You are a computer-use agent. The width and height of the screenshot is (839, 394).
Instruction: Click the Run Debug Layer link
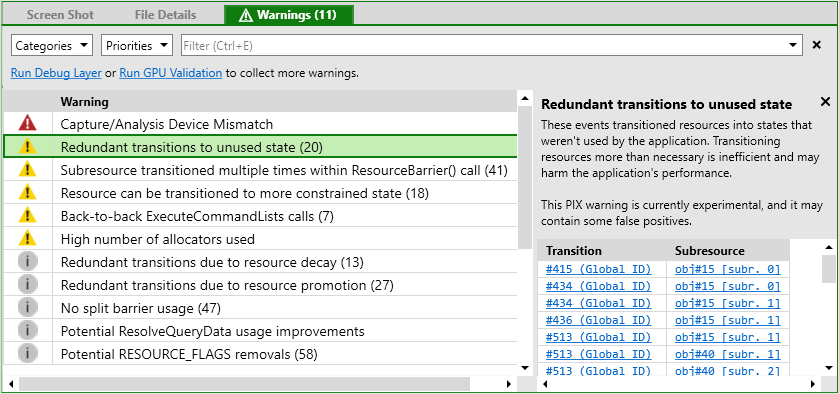click(x=56, y=73)
